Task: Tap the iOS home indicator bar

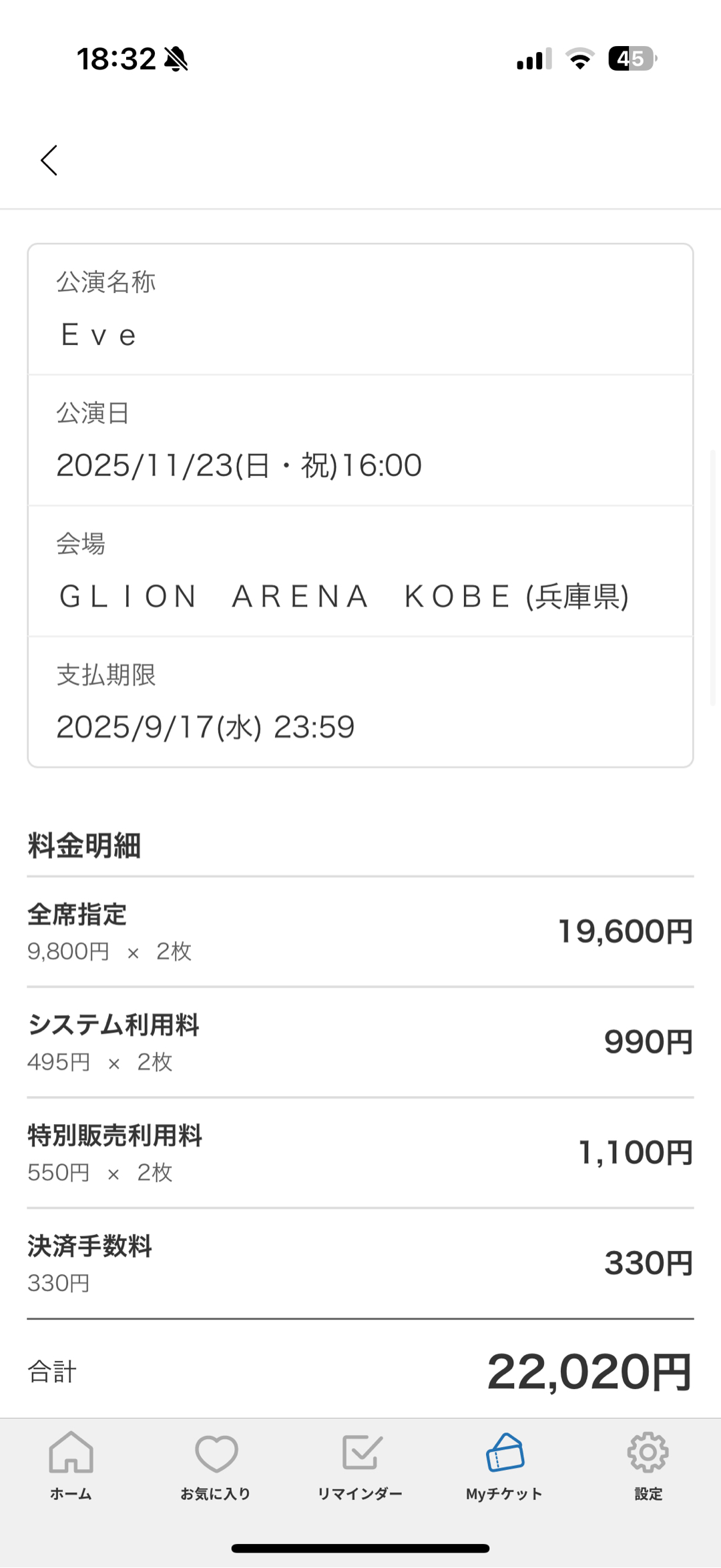Action: (x=360, y=1548)
